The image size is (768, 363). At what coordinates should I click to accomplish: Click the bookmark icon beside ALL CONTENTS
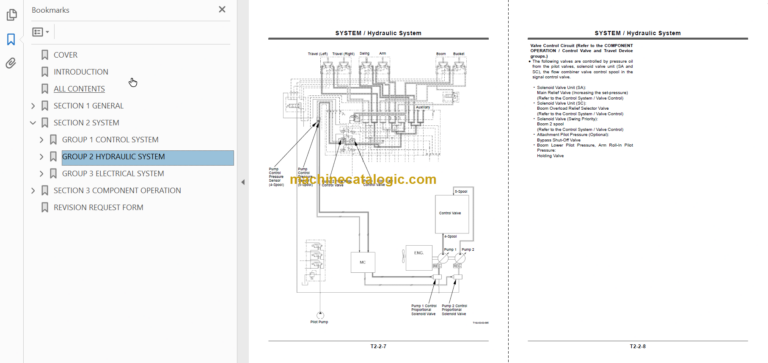[x=45, y=89]
